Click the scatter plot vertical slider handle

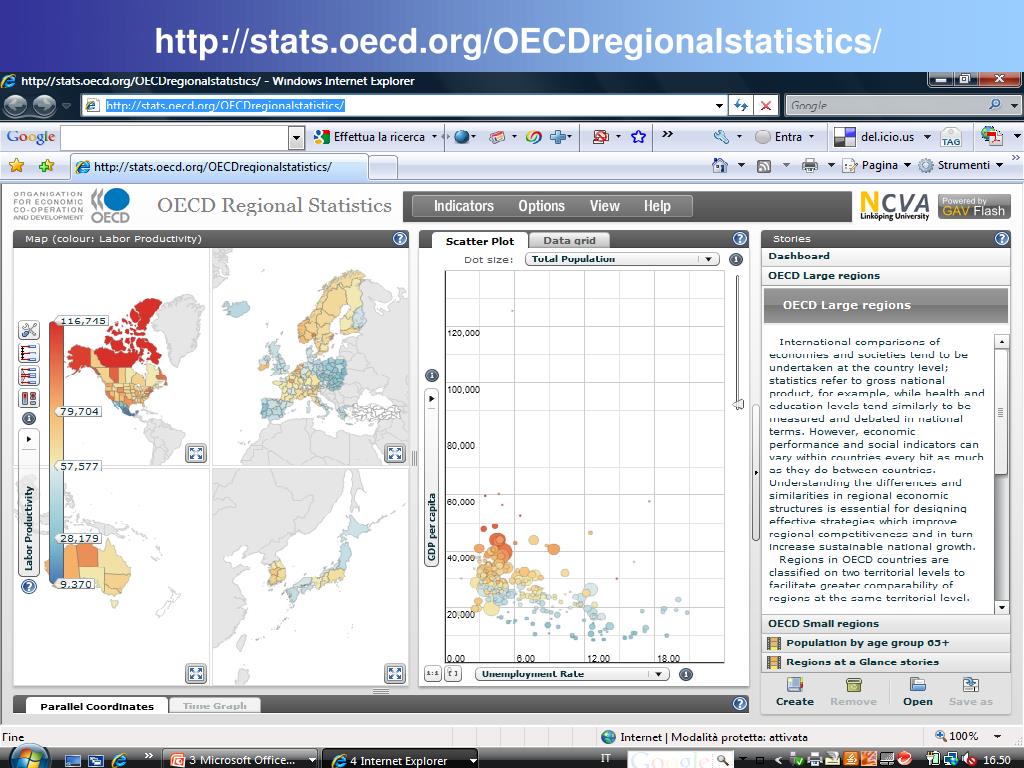[x=738, y=405]
